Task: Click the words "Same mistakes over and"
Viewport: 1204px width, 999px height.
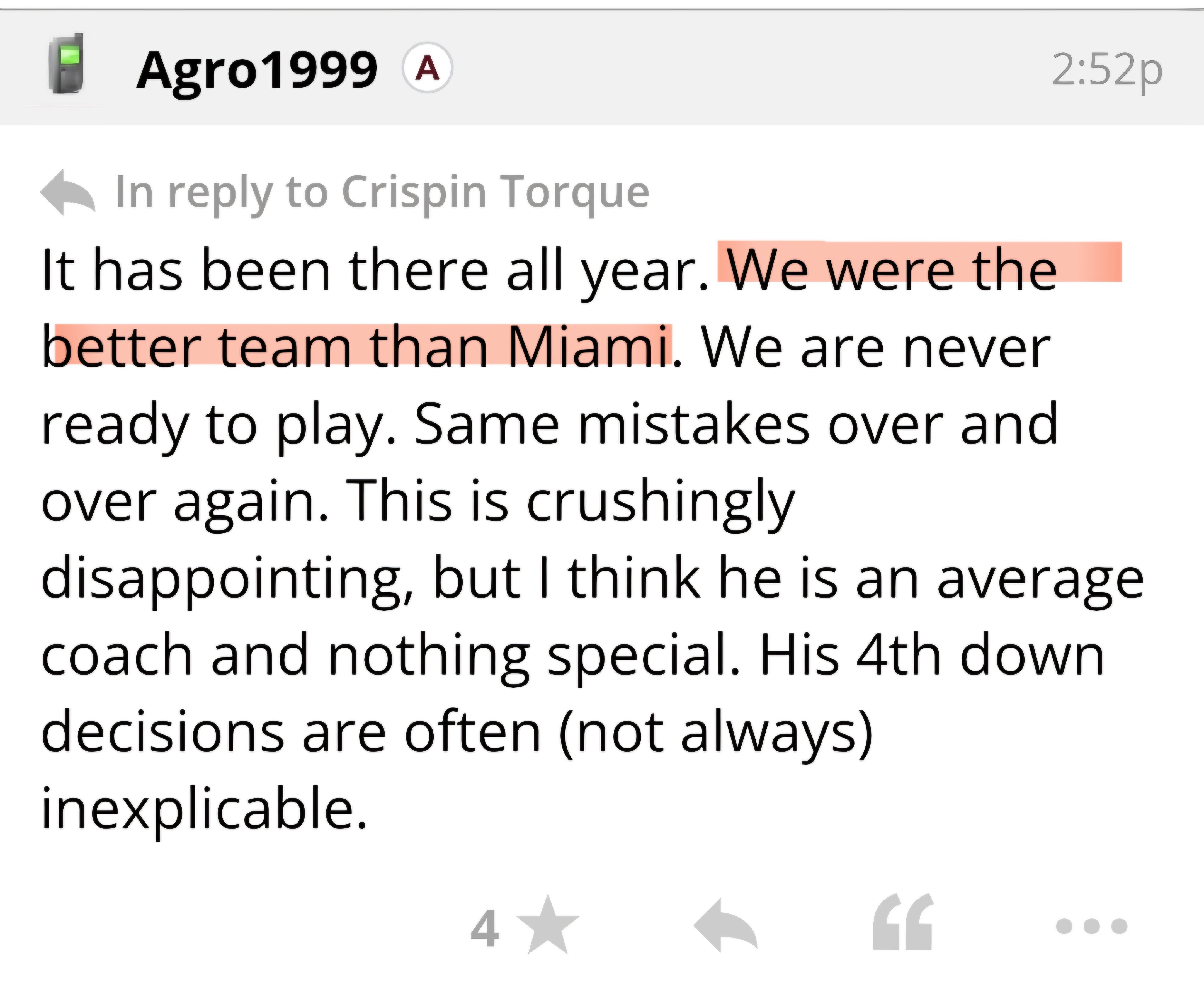Action: pyautogui.click(x=736, y=424)
